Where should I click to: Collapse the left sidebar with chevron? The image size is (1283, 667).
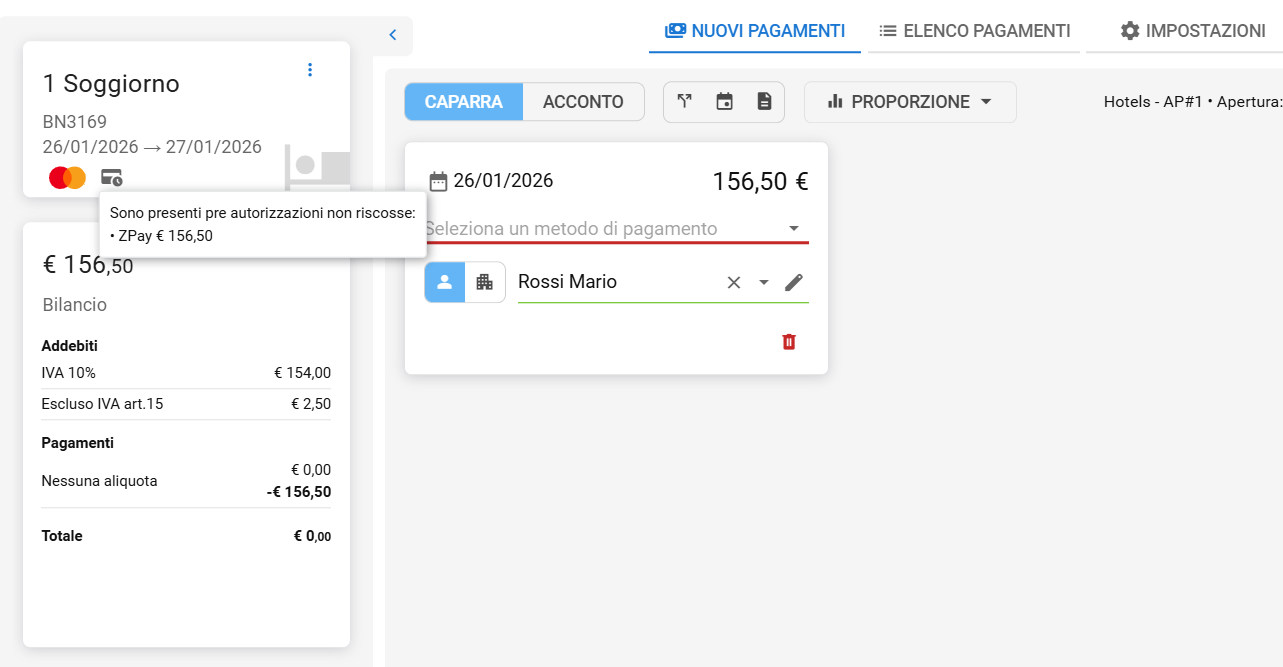393,35
